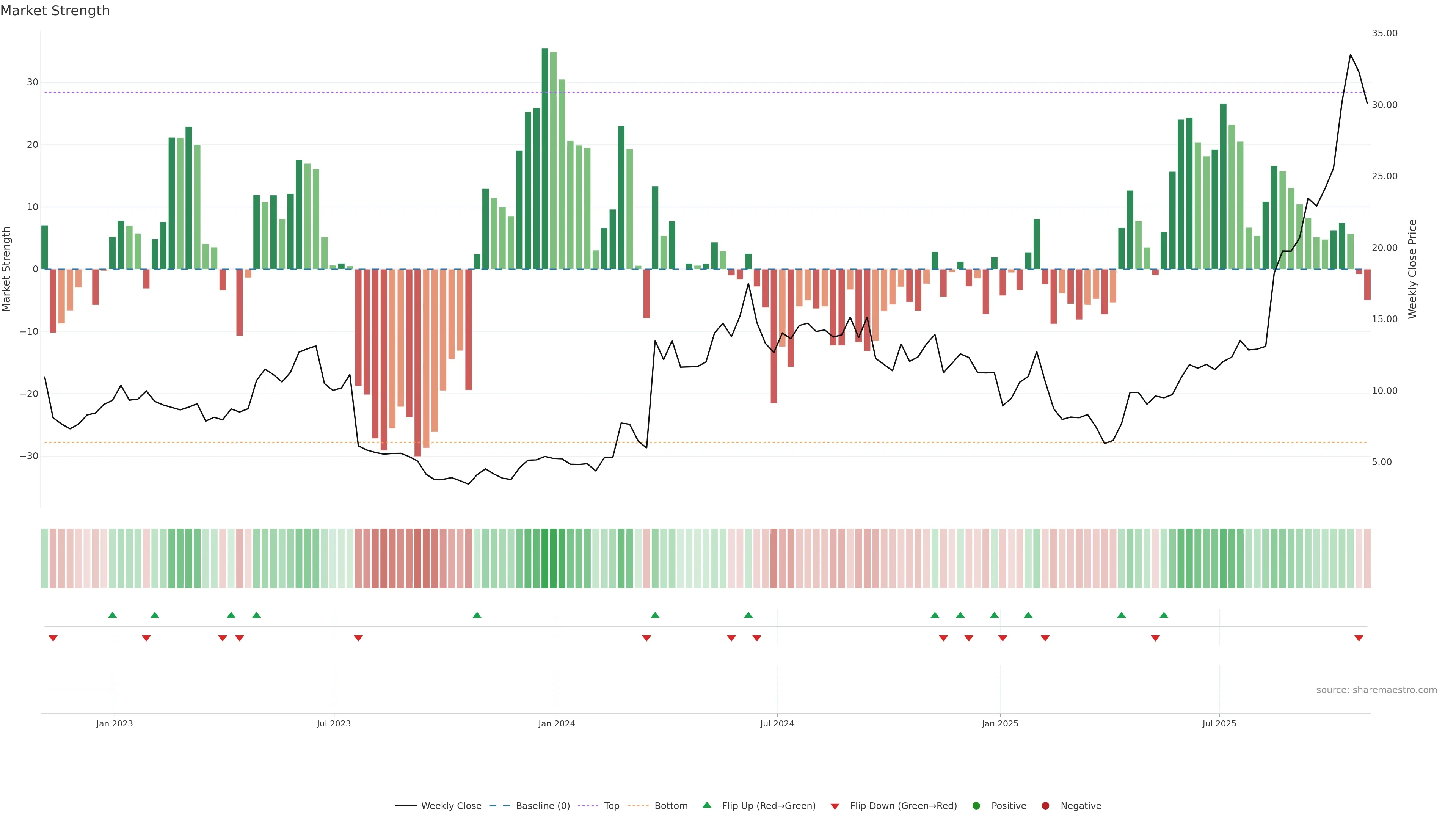Click the darkest green heat strip cell
The width and height of the screenshot is (1456, 819).
[x=545, y=559]
